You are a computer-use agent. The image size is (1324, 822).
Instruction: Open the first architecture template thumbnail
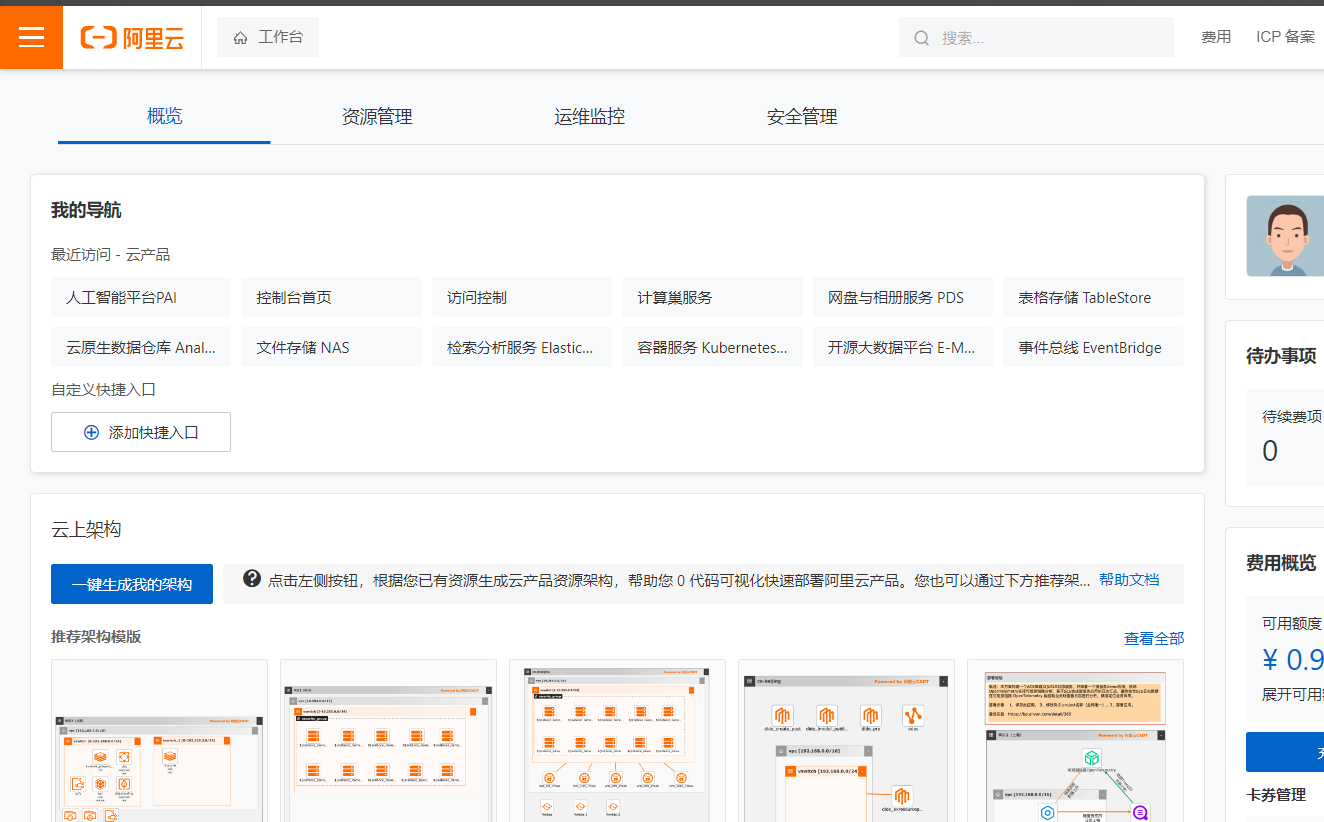tap(159, 740)
